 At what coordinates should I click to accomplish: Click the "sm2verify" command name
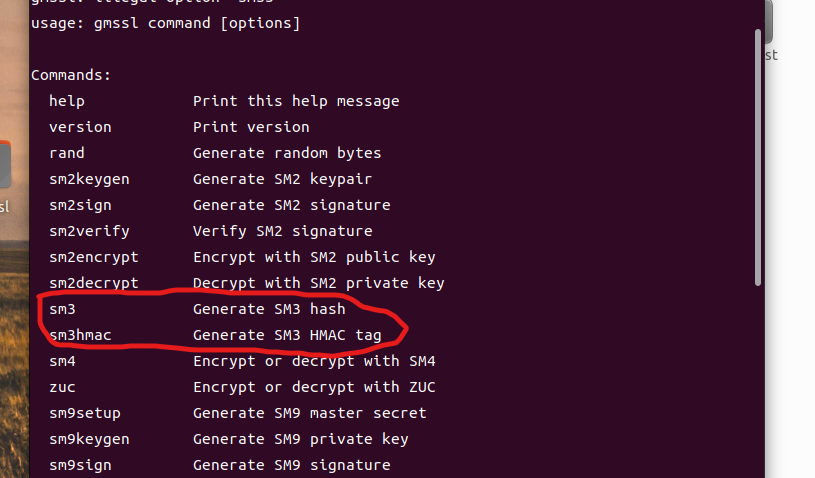click(x=89, y=231)
